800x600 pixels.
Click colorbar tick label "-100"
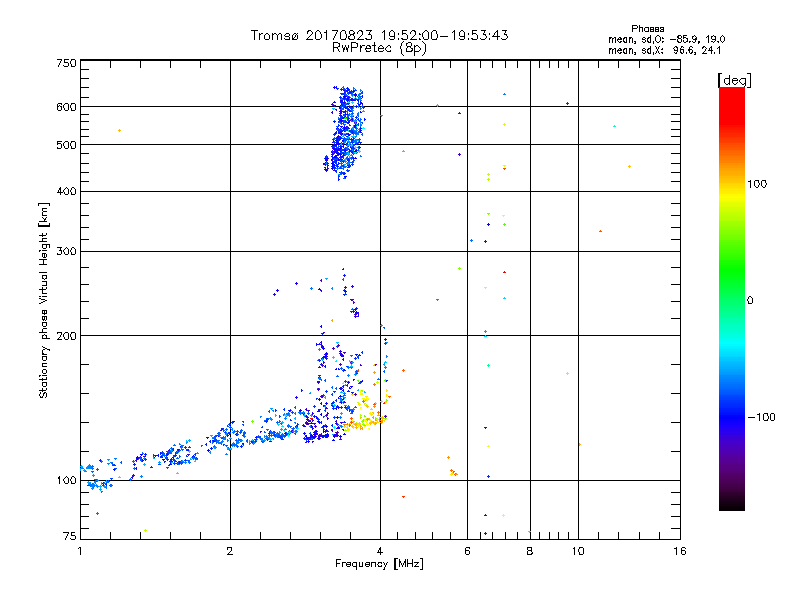pos(761,417)
